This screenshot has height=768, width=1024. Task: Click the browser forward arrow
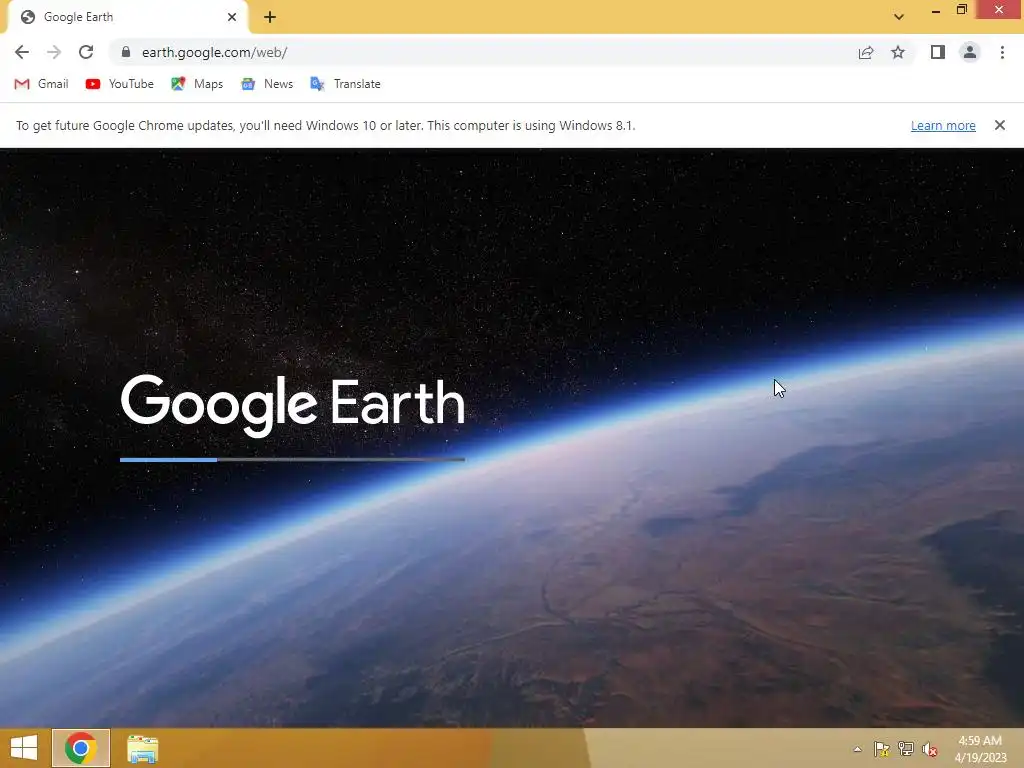pos(54,52)
